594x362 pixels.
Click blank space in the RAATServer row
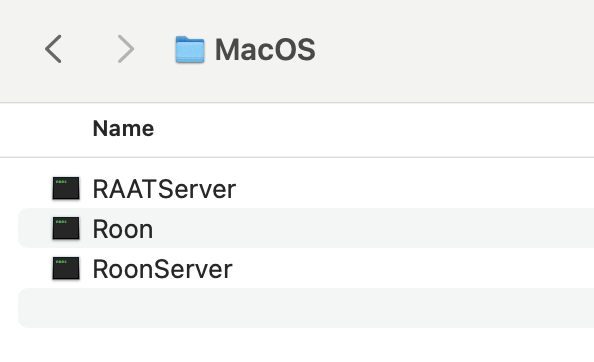(415, 188)
